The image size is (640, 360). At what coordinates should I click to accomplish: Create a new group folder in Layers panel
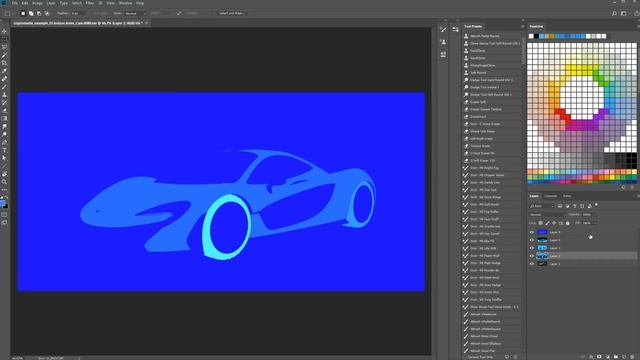[616, 357]
